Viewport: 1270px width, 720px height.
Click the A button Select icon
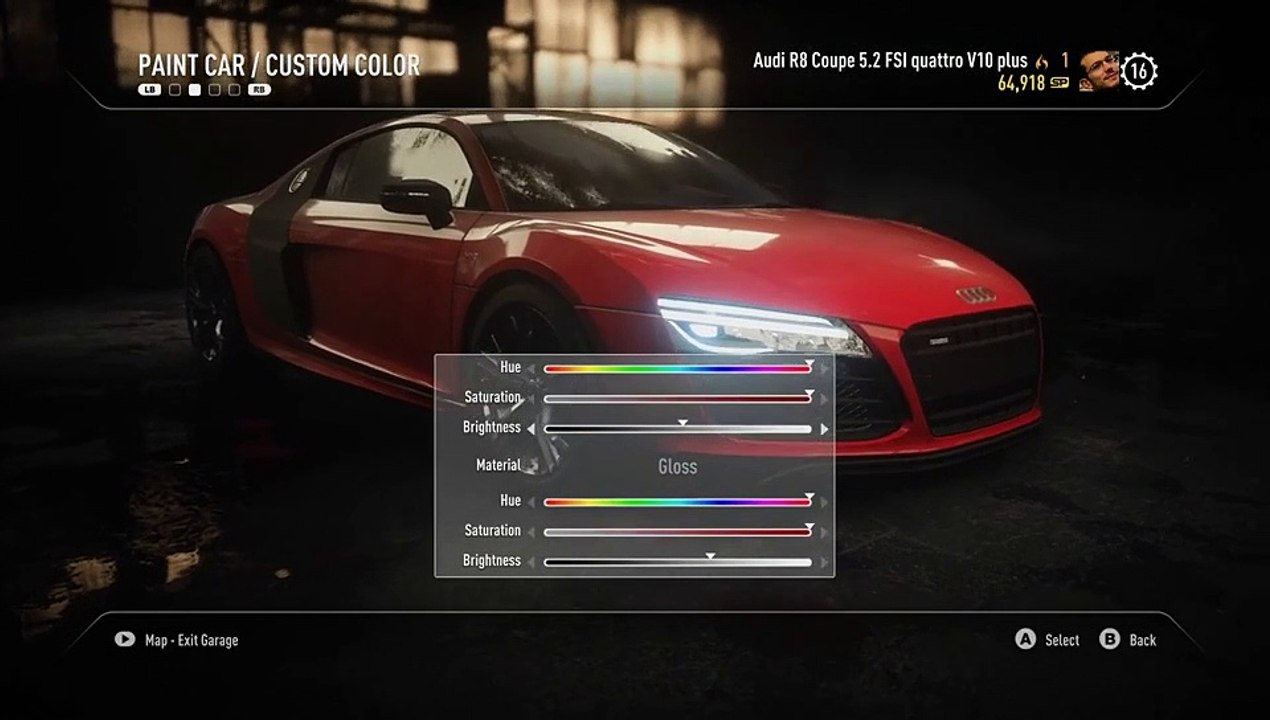click(1025, 639)
